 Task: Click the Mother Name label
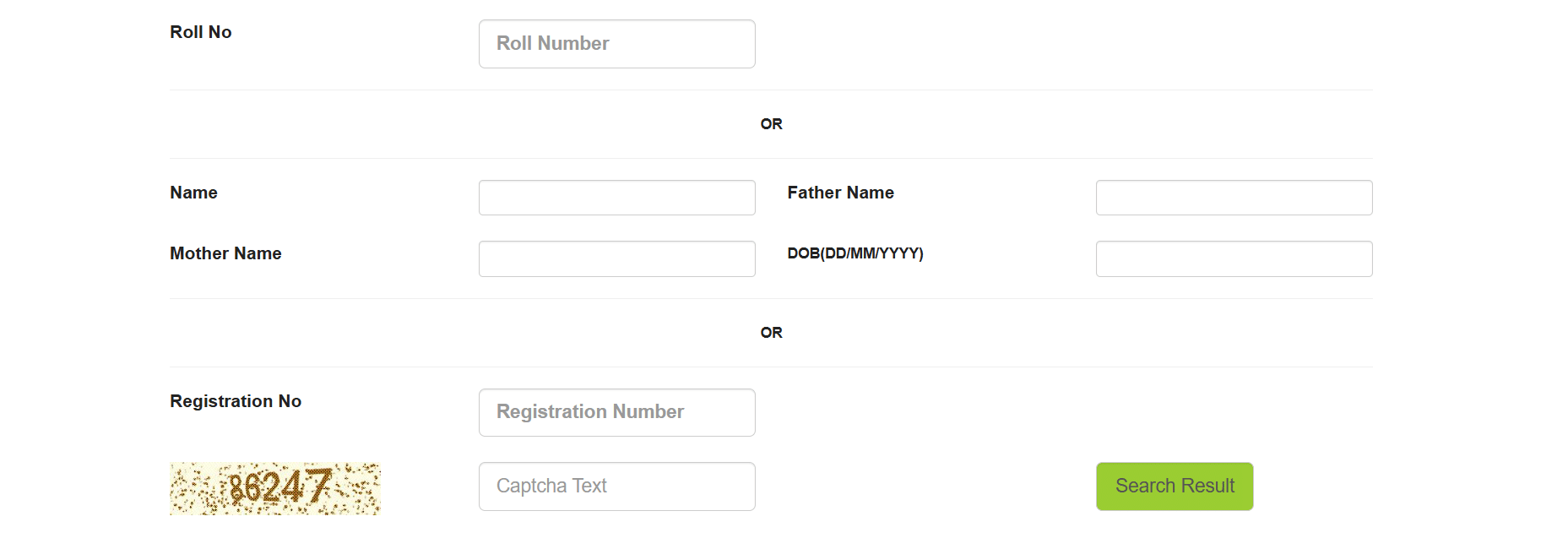click(225, 253)
